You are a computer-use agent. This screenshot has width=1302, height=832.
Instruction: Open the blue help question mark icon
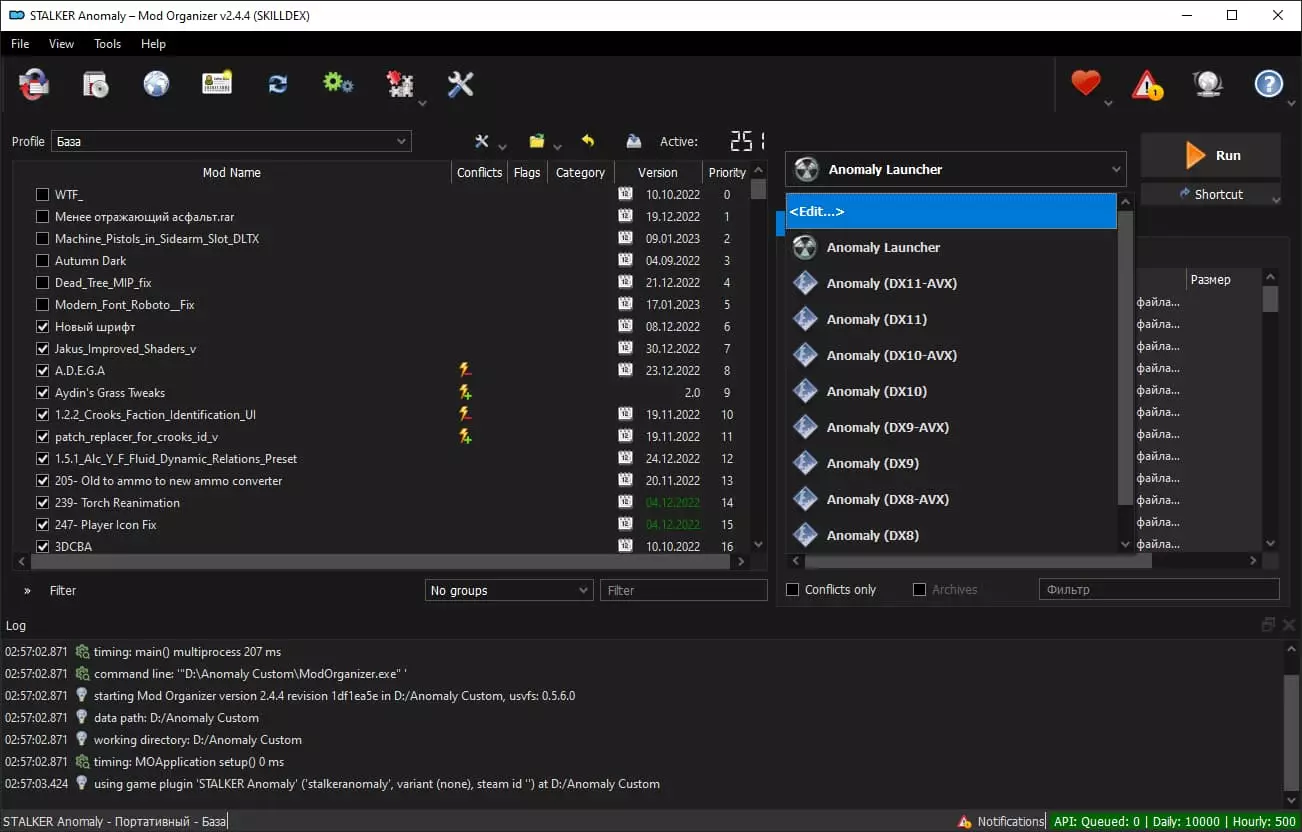[1269, 84]
